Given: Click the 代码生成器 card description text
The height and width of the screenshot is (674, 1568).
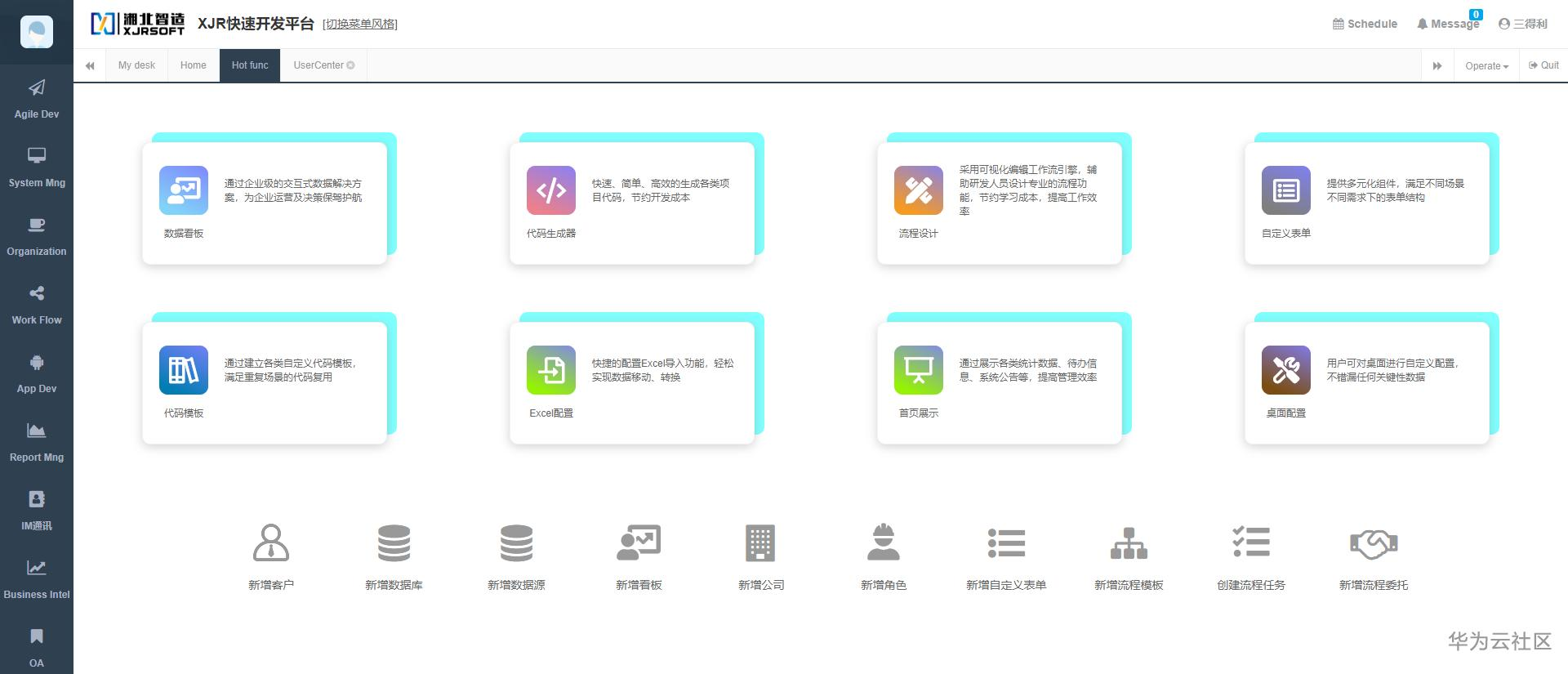Looking at the screenshot, I should [661, 190].
